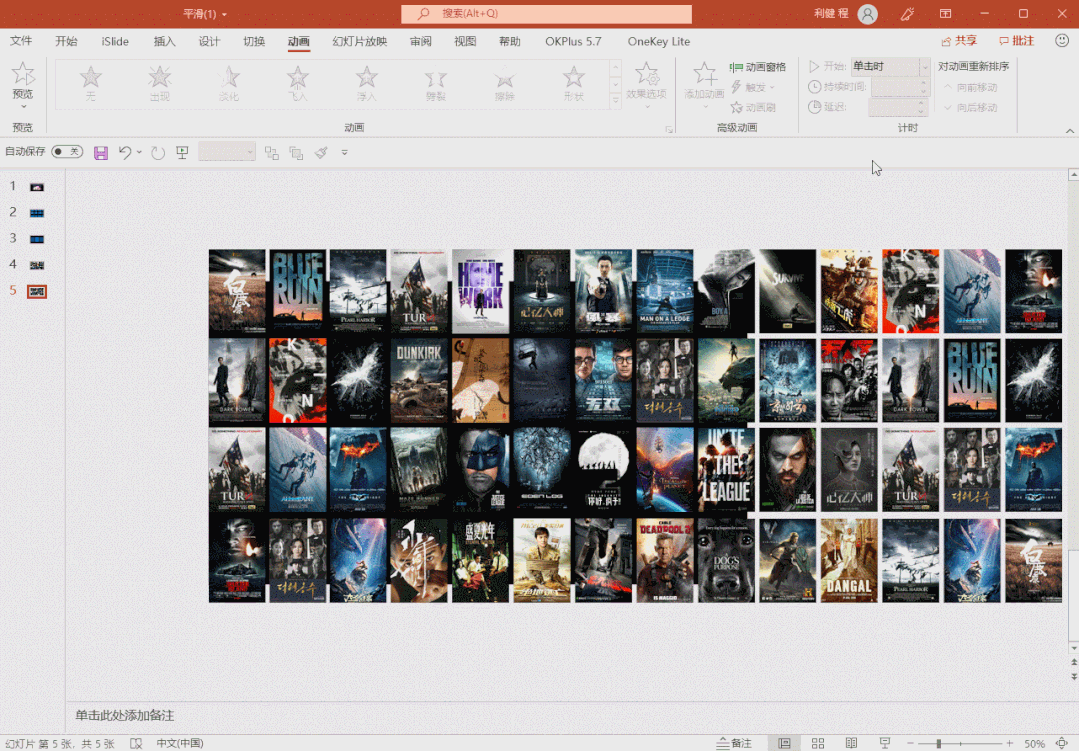Open the Customize Quick Access Toolbar dropdown
Viewport: 1079px width, 751px height.
[x=345, y=152]
